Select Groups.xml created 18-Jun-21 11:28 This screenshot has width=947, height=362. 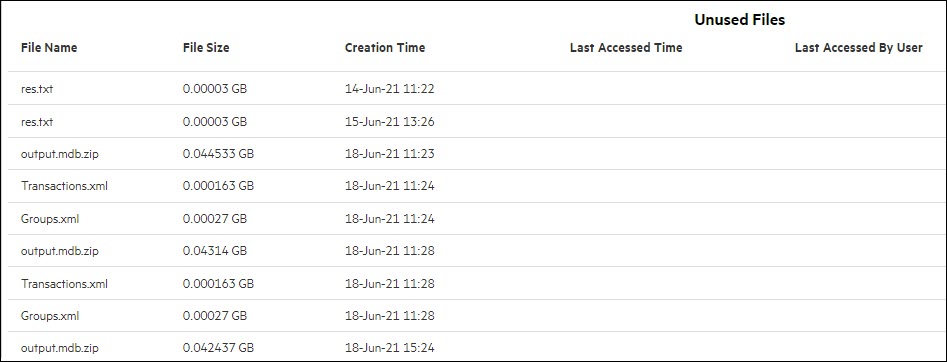point(474,315)
